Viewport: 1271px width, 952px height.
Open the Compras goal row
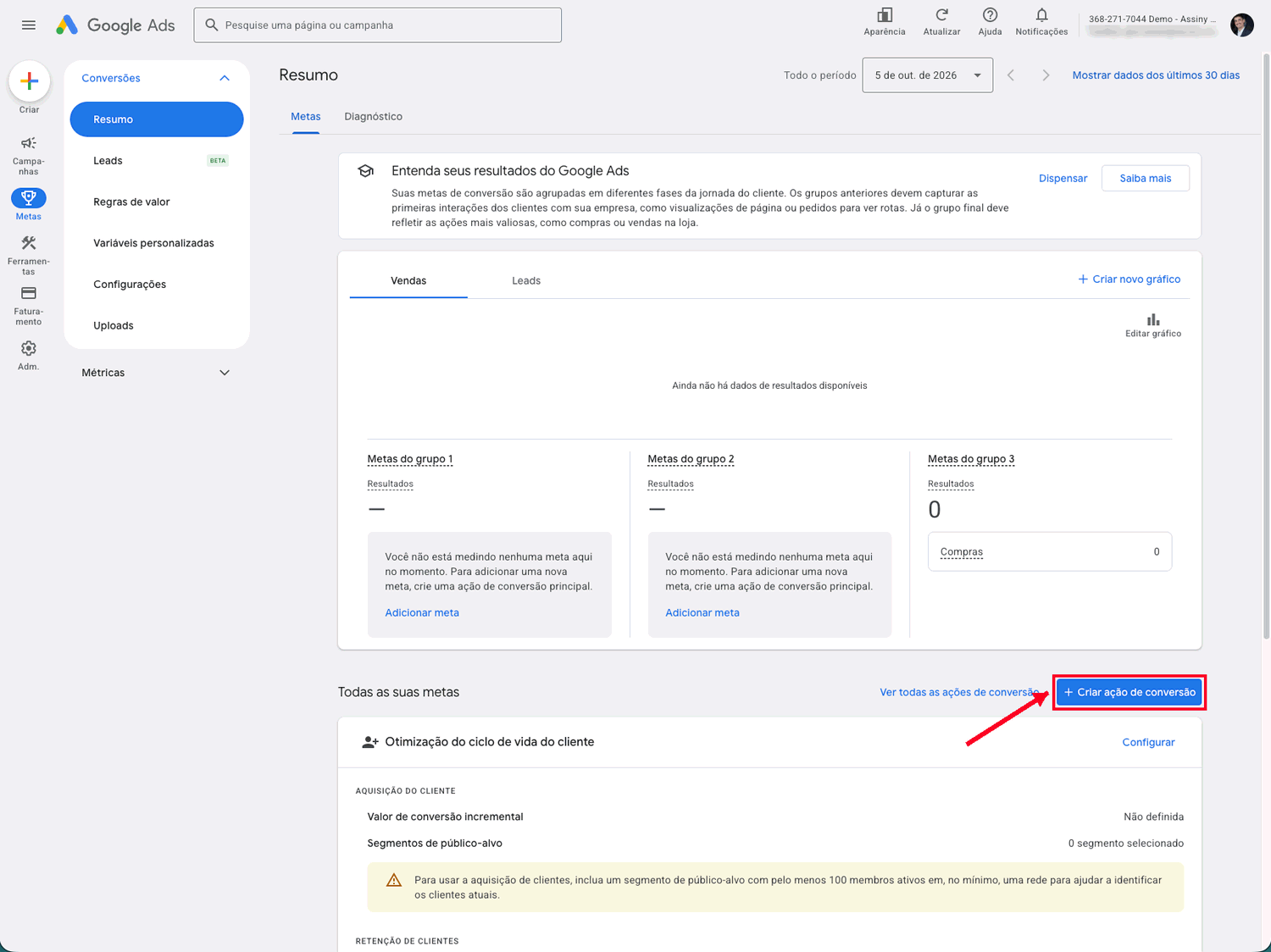tap(1050, 551)
